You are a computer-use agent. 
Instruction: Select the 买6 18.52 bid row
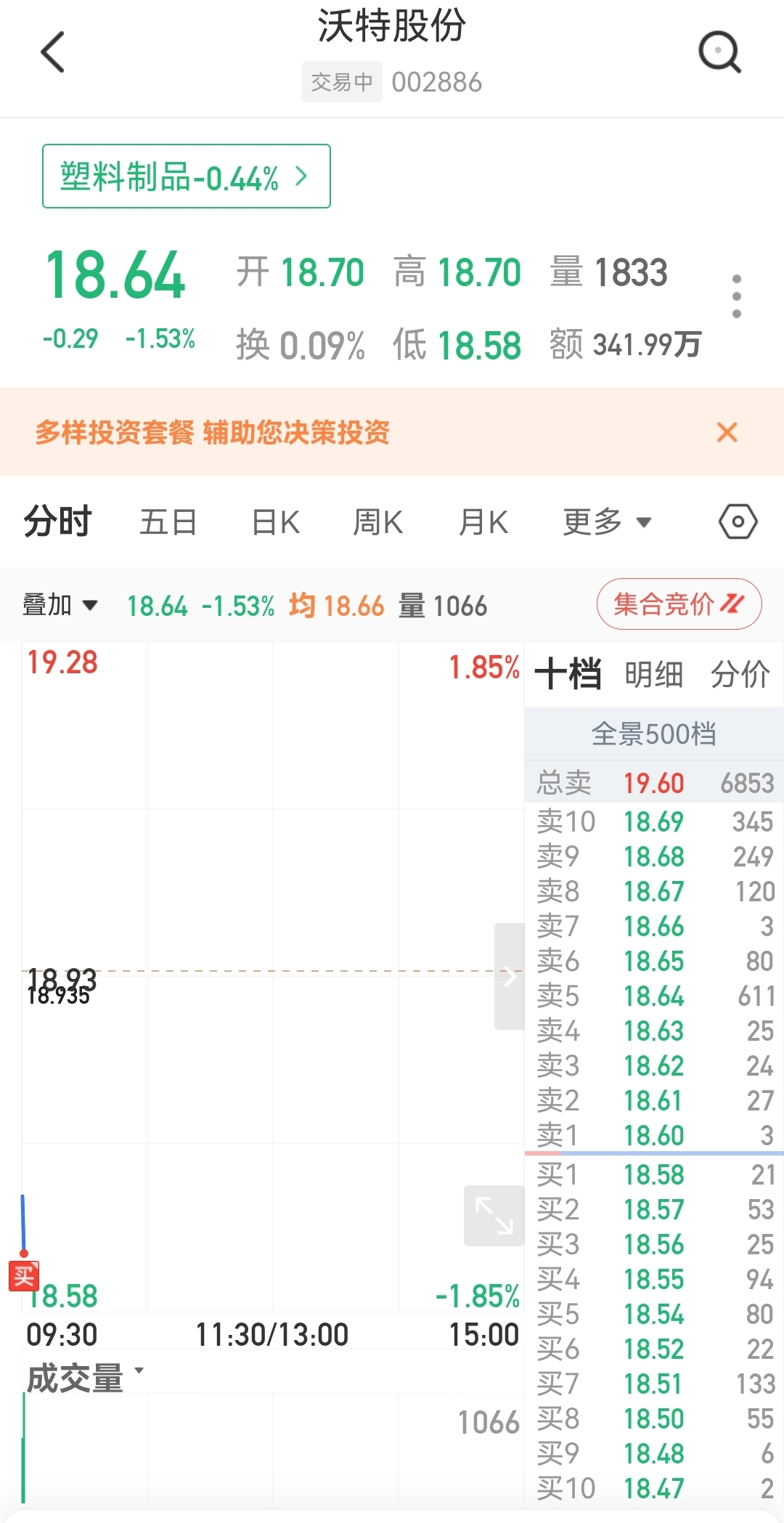[654, 1349]
